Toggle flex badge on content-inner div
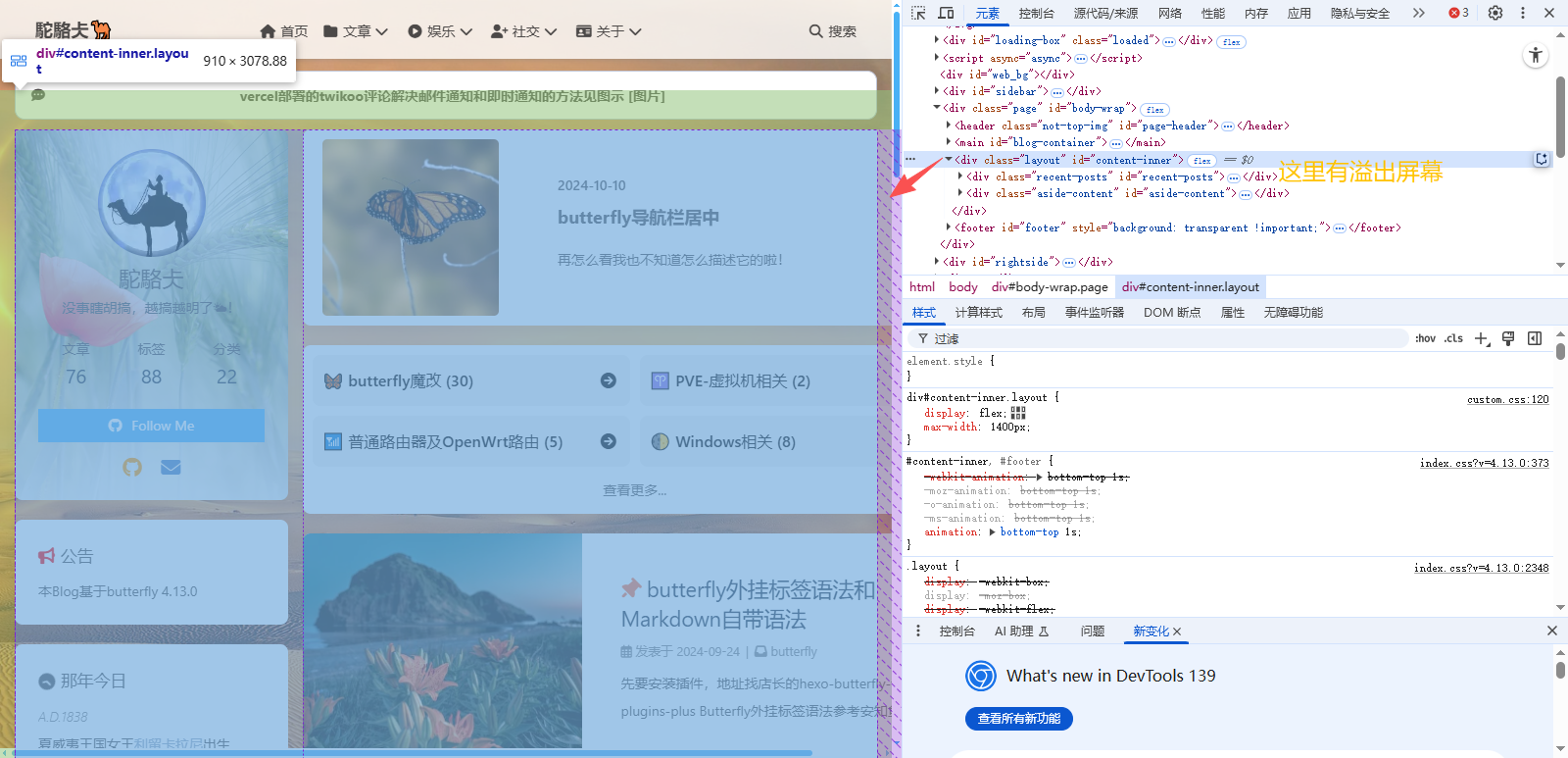This screenshot has width=1568, height=758. (x=1202, y=161)
